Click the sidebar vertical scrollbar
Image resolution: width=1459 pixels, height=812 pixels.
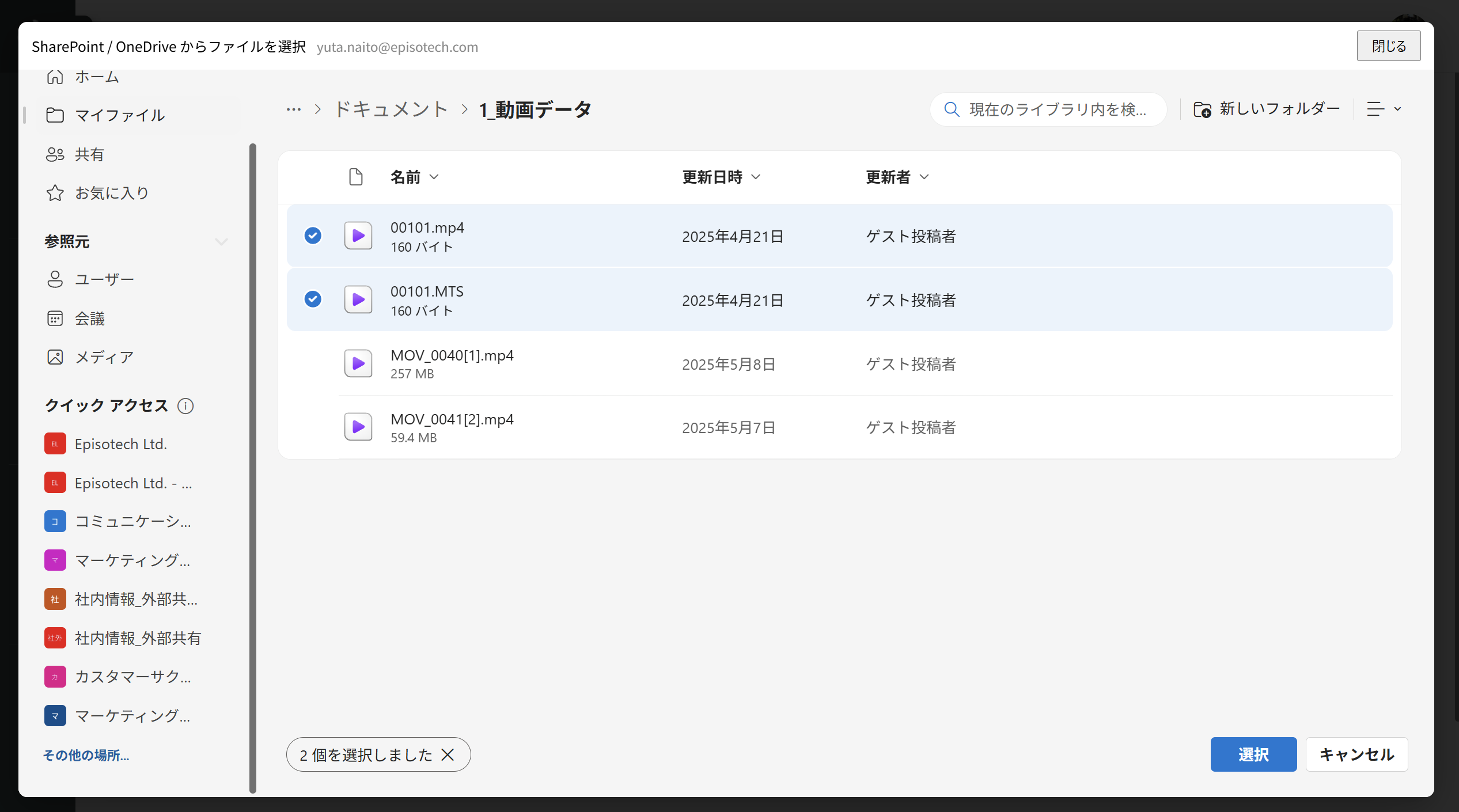coord(252,468)
